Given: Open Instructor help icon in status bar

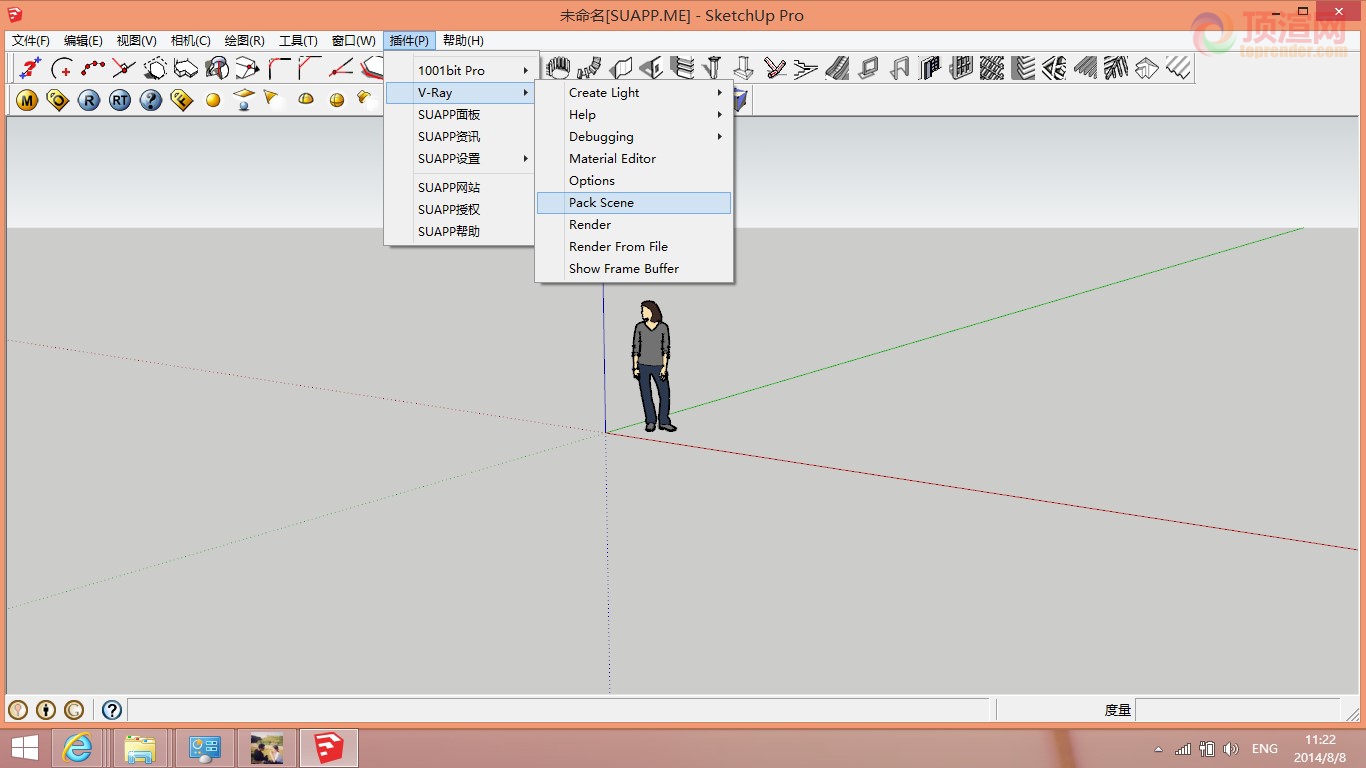Looking at the screenshot, I should pyautogui.click(x=112, y=710).
